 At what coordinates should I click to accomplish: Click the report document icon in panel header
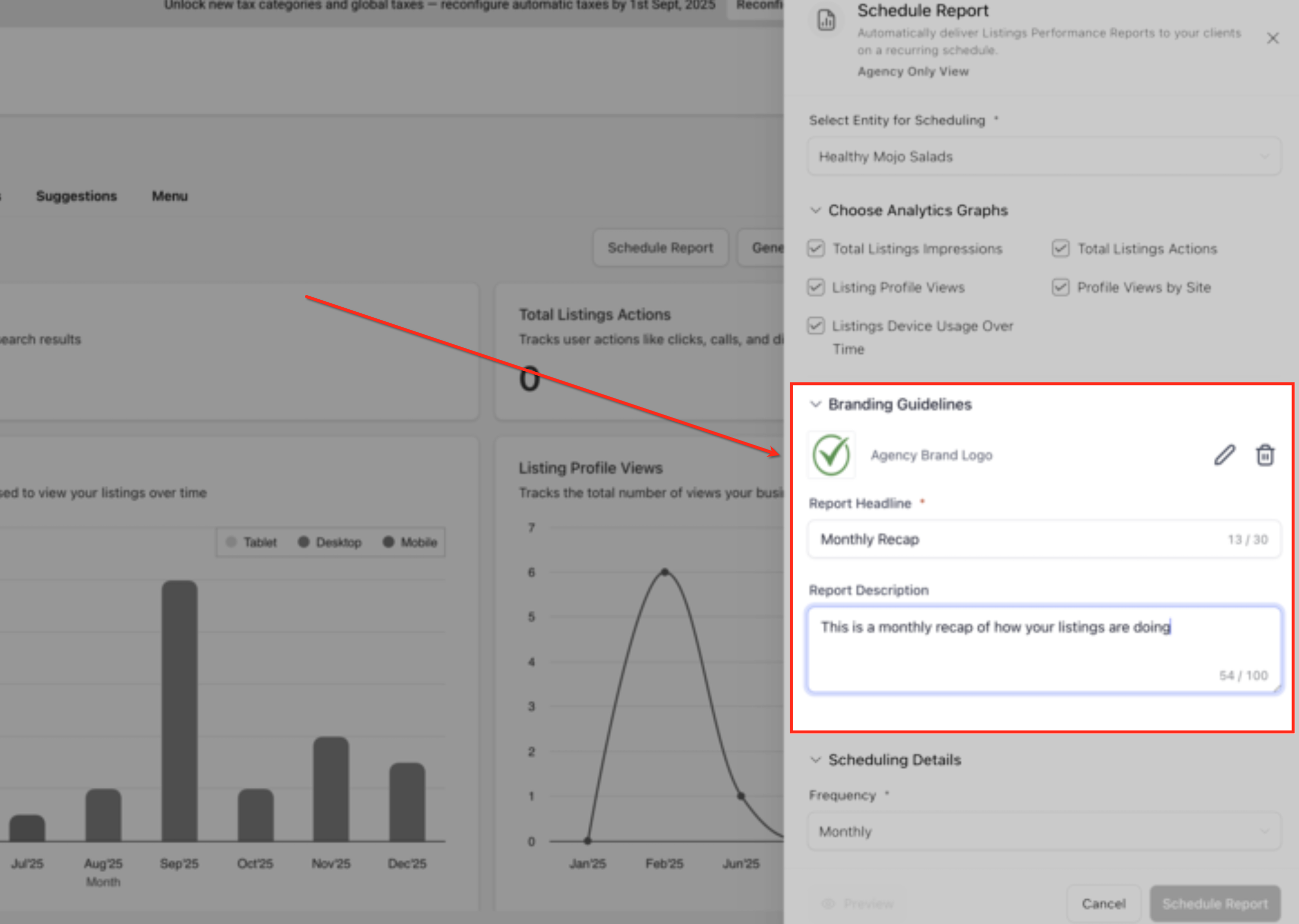click(826, 21)
